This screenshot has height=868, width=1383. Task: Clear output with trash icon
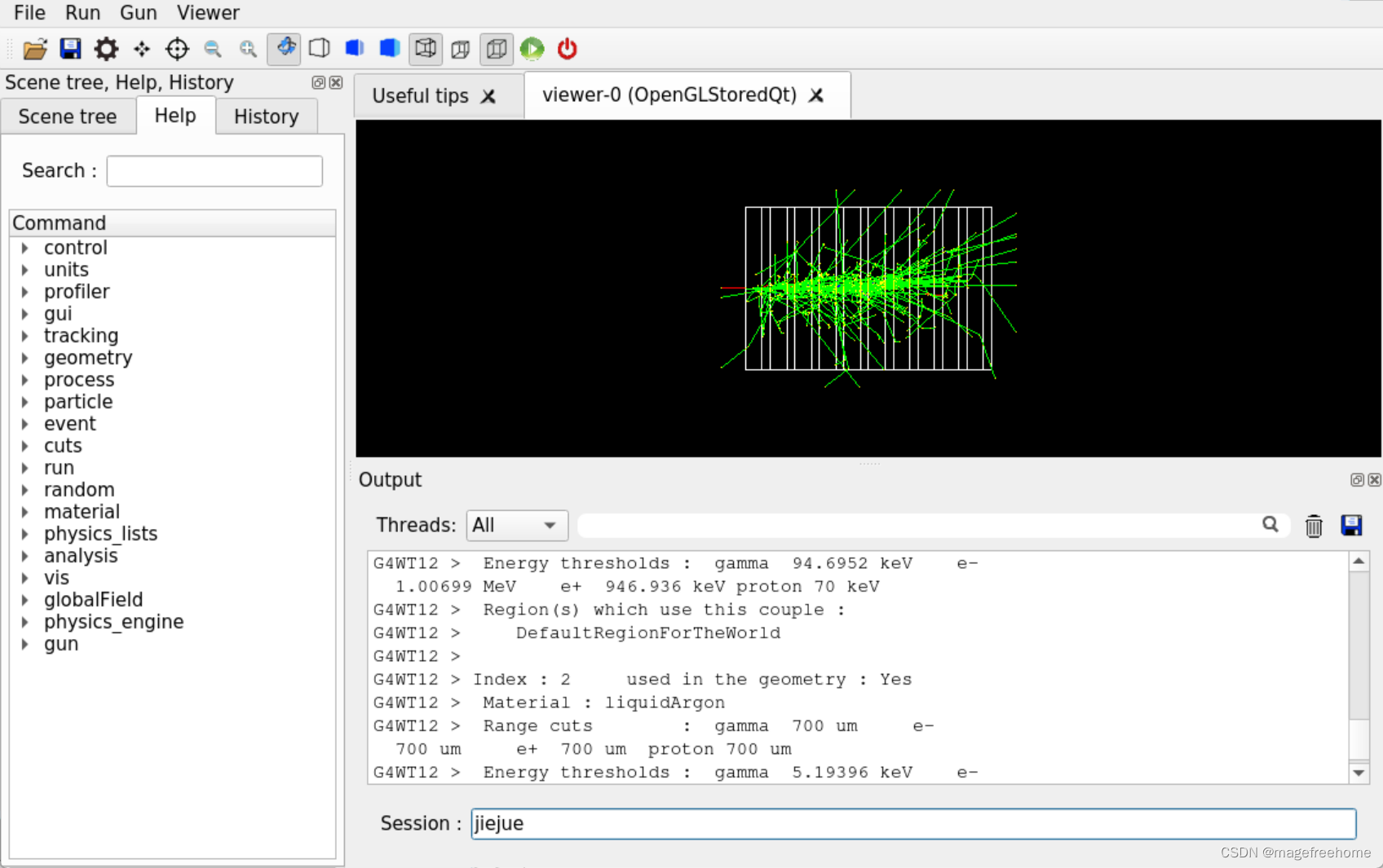point(1314,526)
